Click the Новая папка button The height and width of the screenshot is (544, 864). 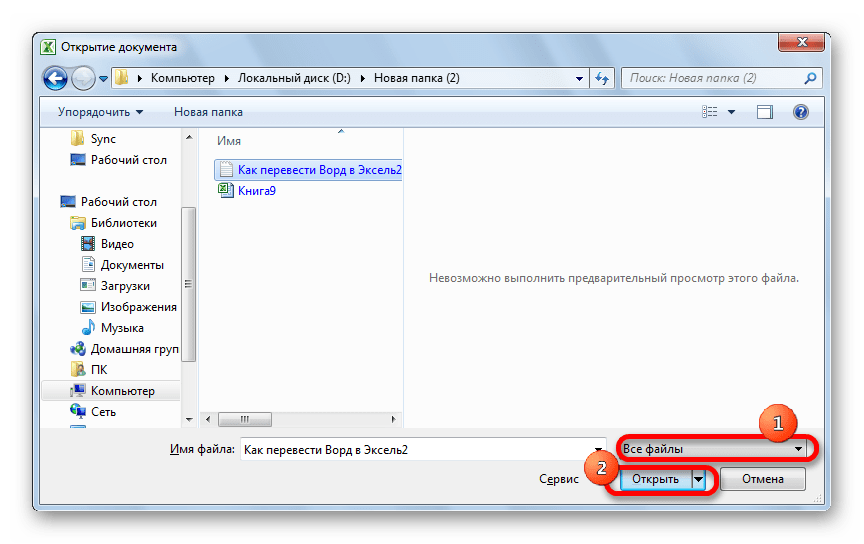[x=208, y=112]
